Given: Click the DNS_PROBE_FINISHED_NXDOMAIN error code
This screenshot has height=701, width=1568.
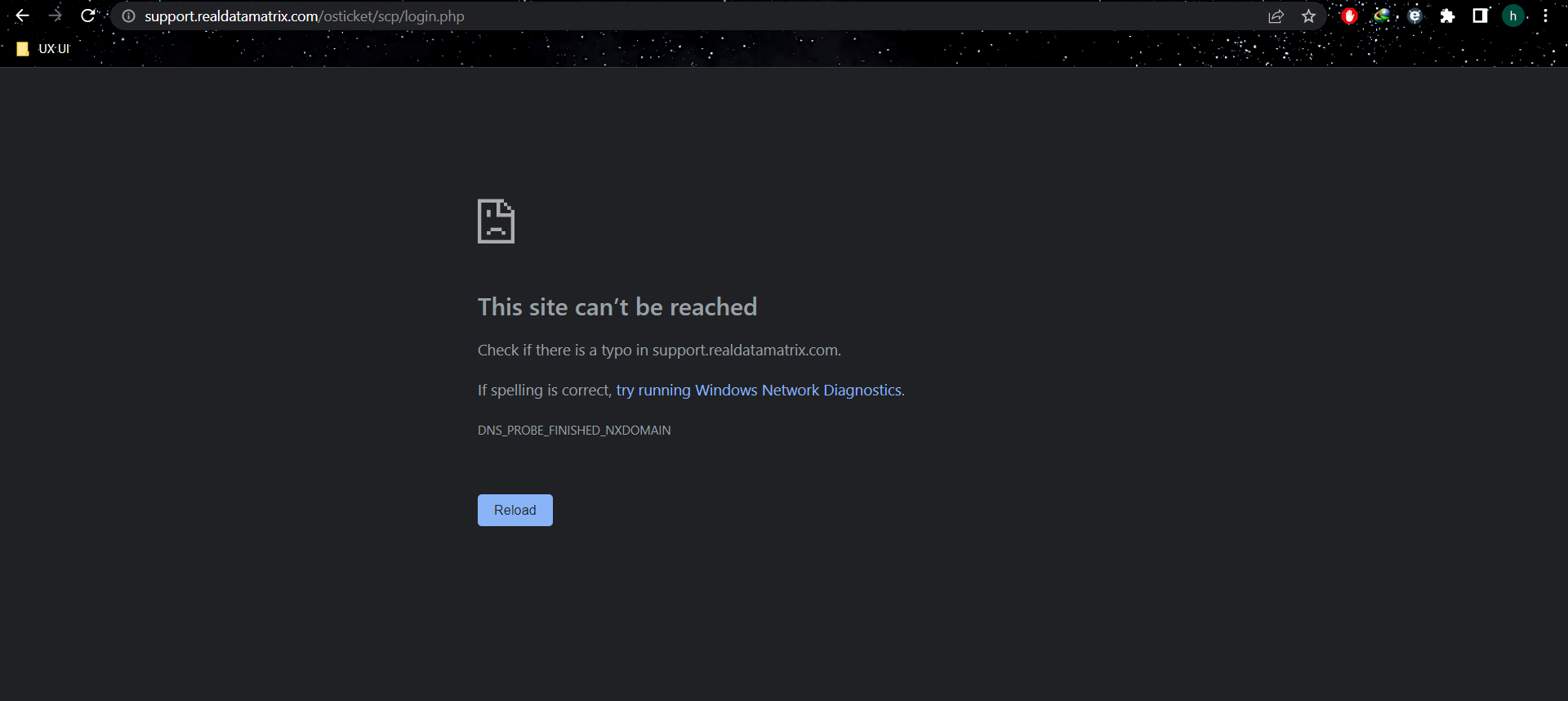Looking at the screenshot, I should tap(573, 431).
